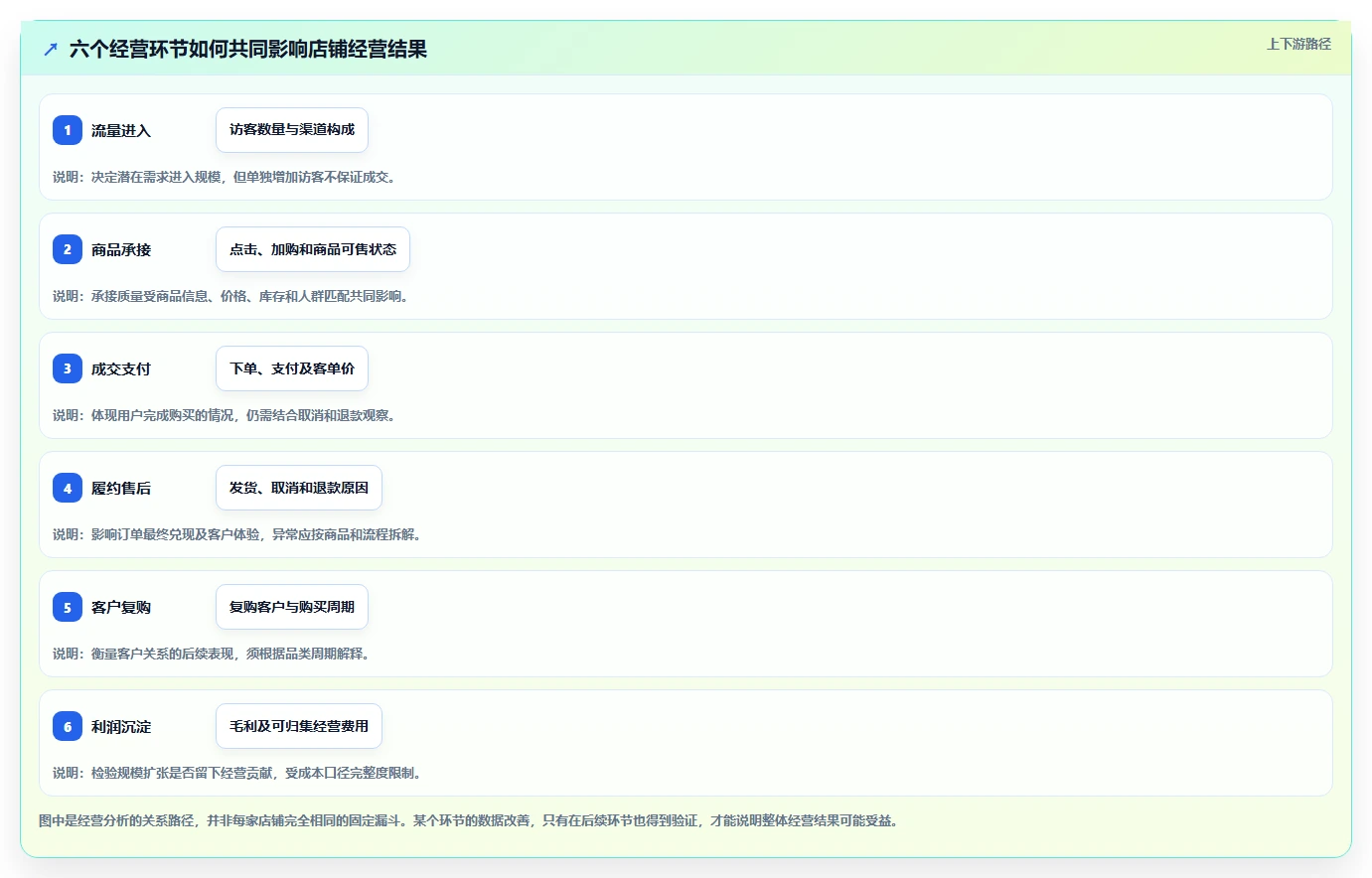
Task: Click the number 3 badge for 成交支付
Action: tap(68, 368)
